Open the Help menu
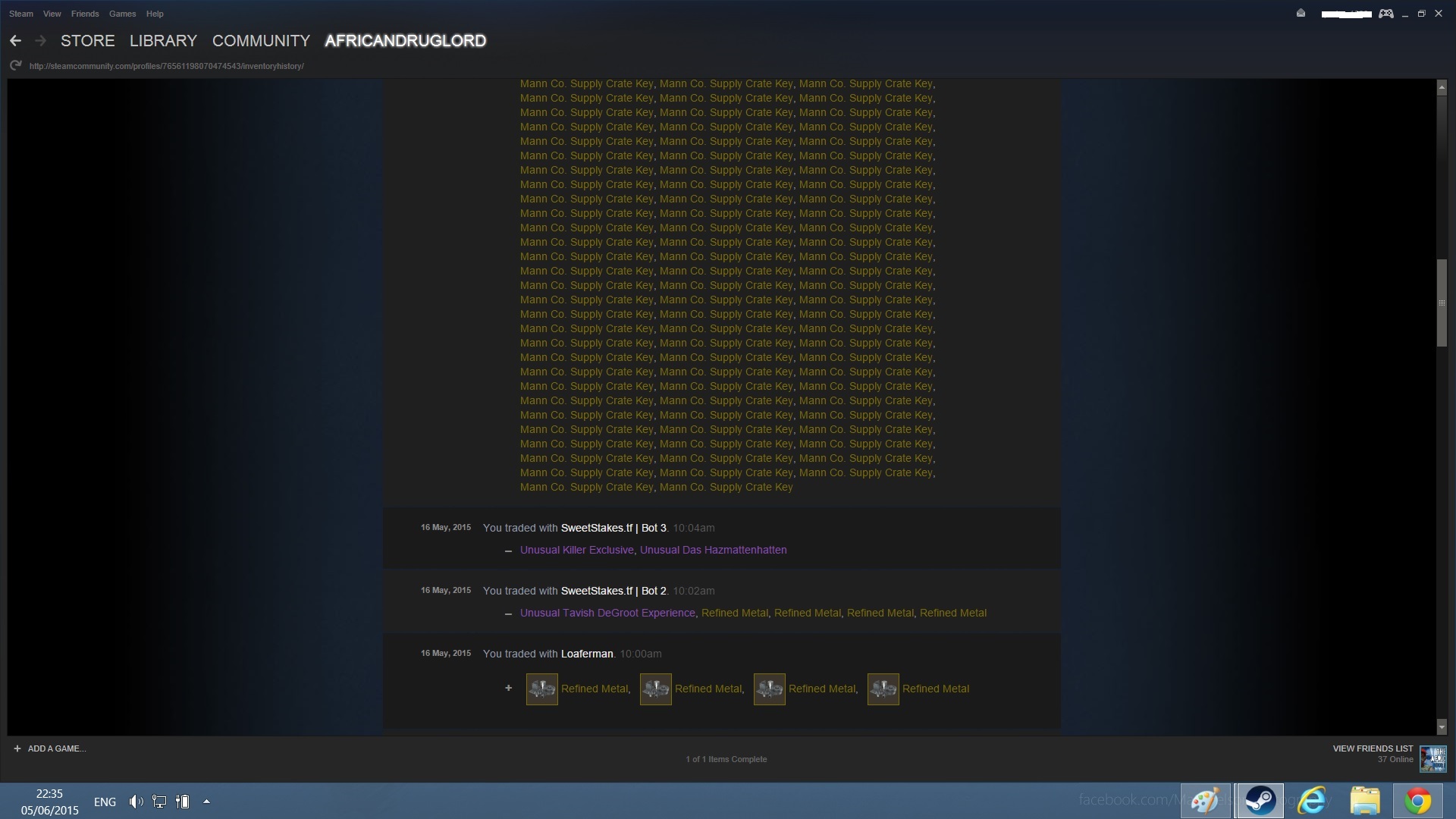The image size is (1456, 819). coord(155,14)
